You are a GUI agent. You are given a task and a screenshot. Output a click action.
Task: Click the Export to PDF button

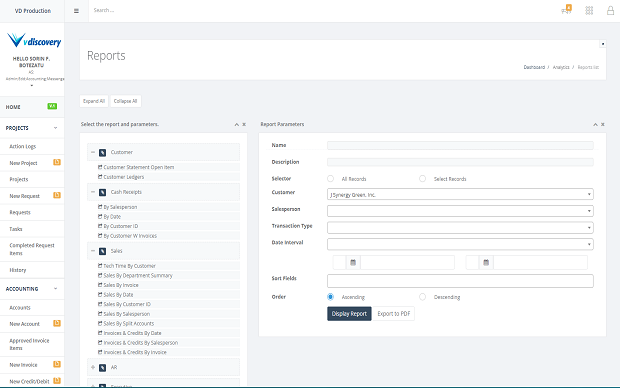tap(394, 314)
